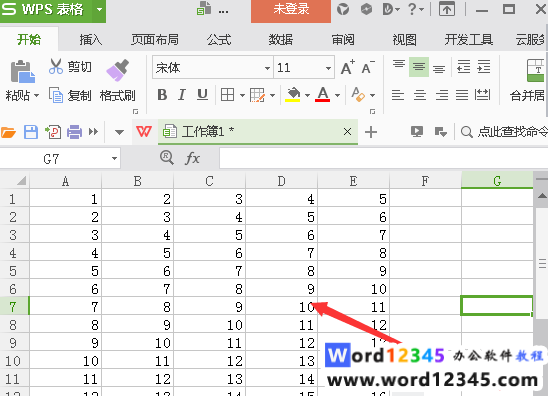548x396 pixels.
Task: Toggle vertical middle alignment
Action: (x=419, y=67)
